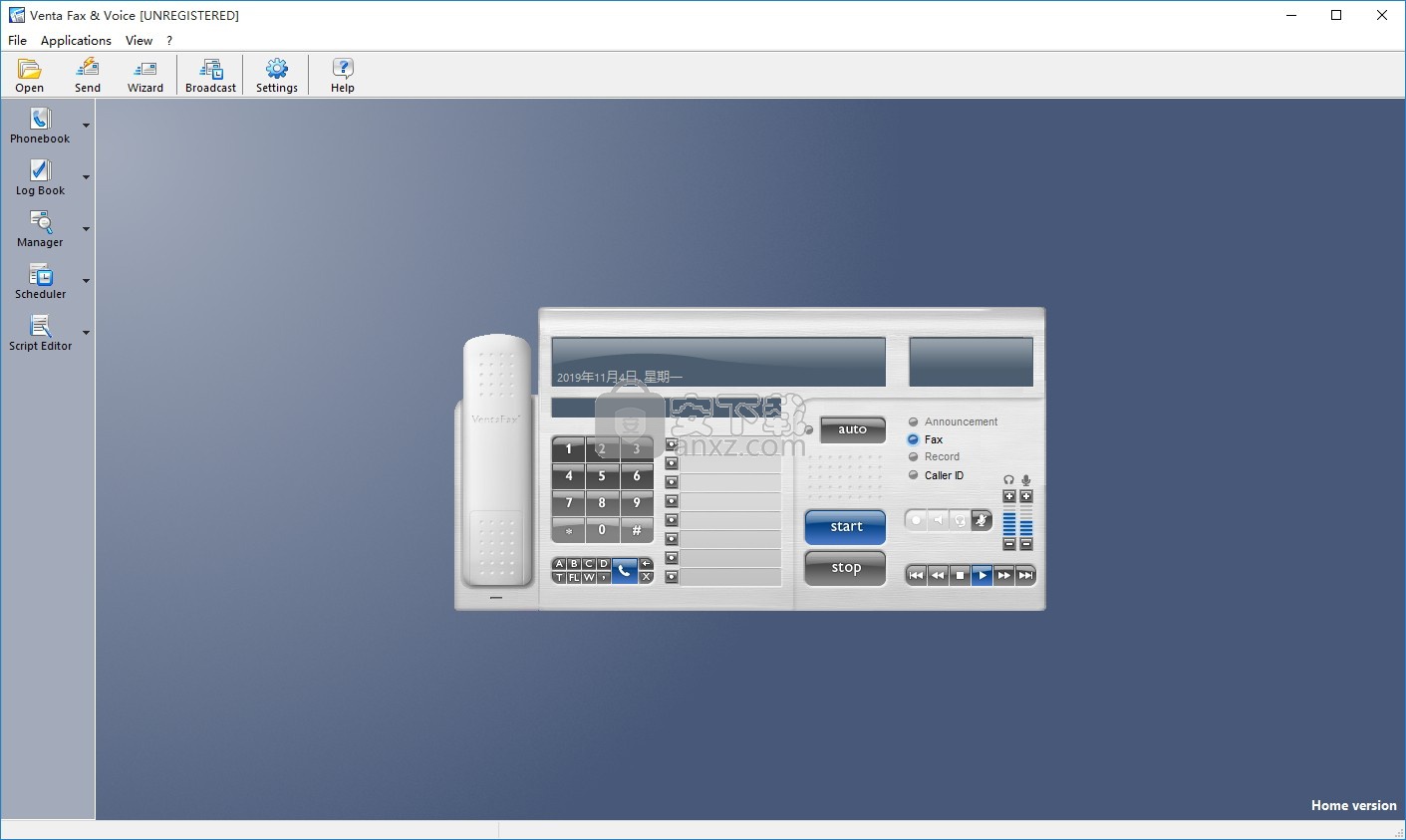Click the headphone volume level bar
This screenshot has width=1406, height=840.
[x=1009, y=520]
